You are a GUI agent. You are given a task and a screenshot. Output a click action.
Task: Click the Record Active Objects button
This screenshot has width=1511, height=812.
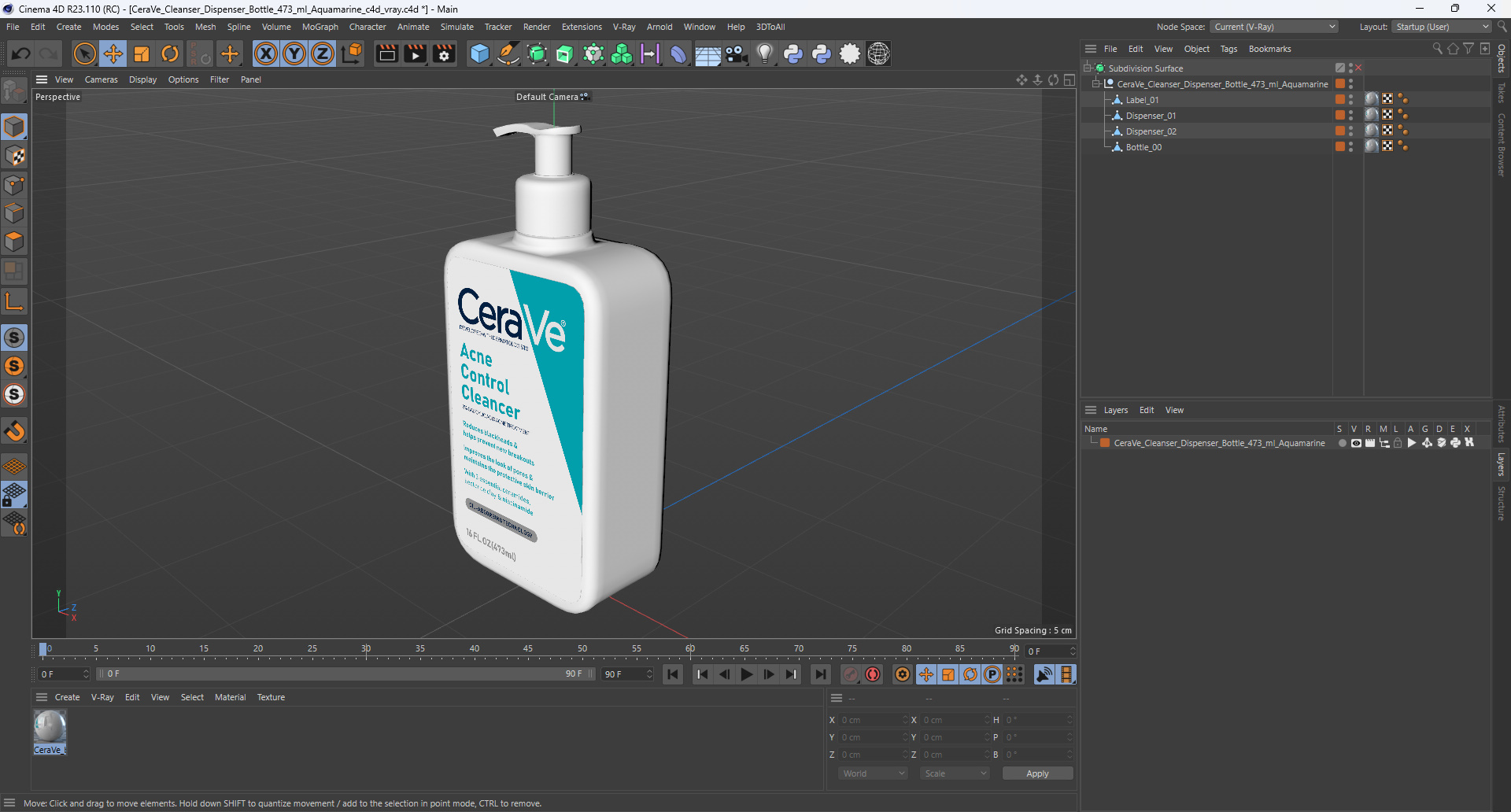click(851, 674)
